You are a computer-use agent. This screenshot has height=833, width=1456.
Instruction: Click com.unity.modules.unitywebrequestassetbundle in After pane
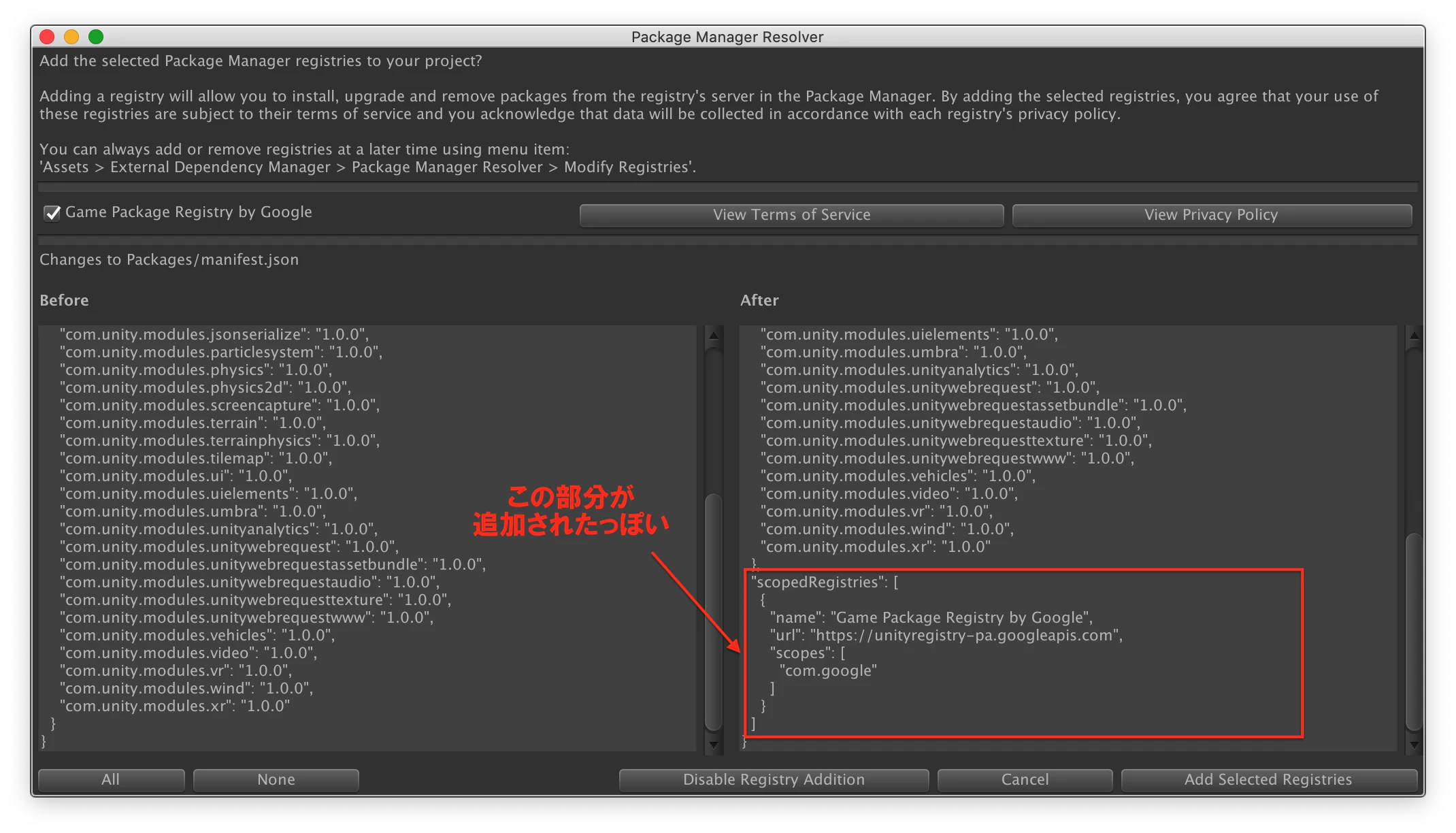[x=974, y=406]
